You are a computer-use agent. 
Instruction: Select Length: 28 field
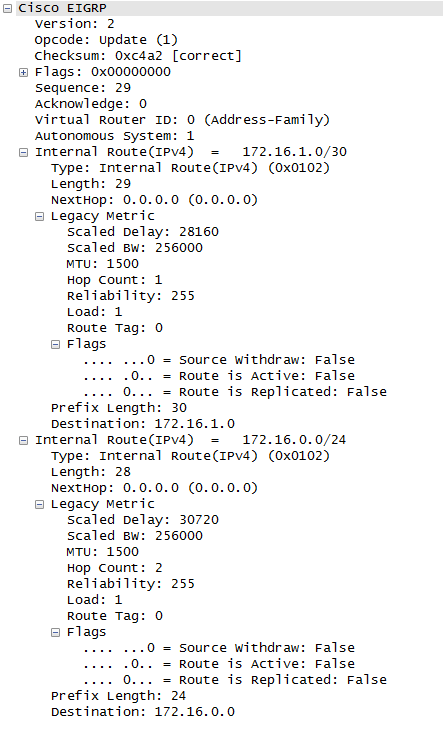point(91,472)
